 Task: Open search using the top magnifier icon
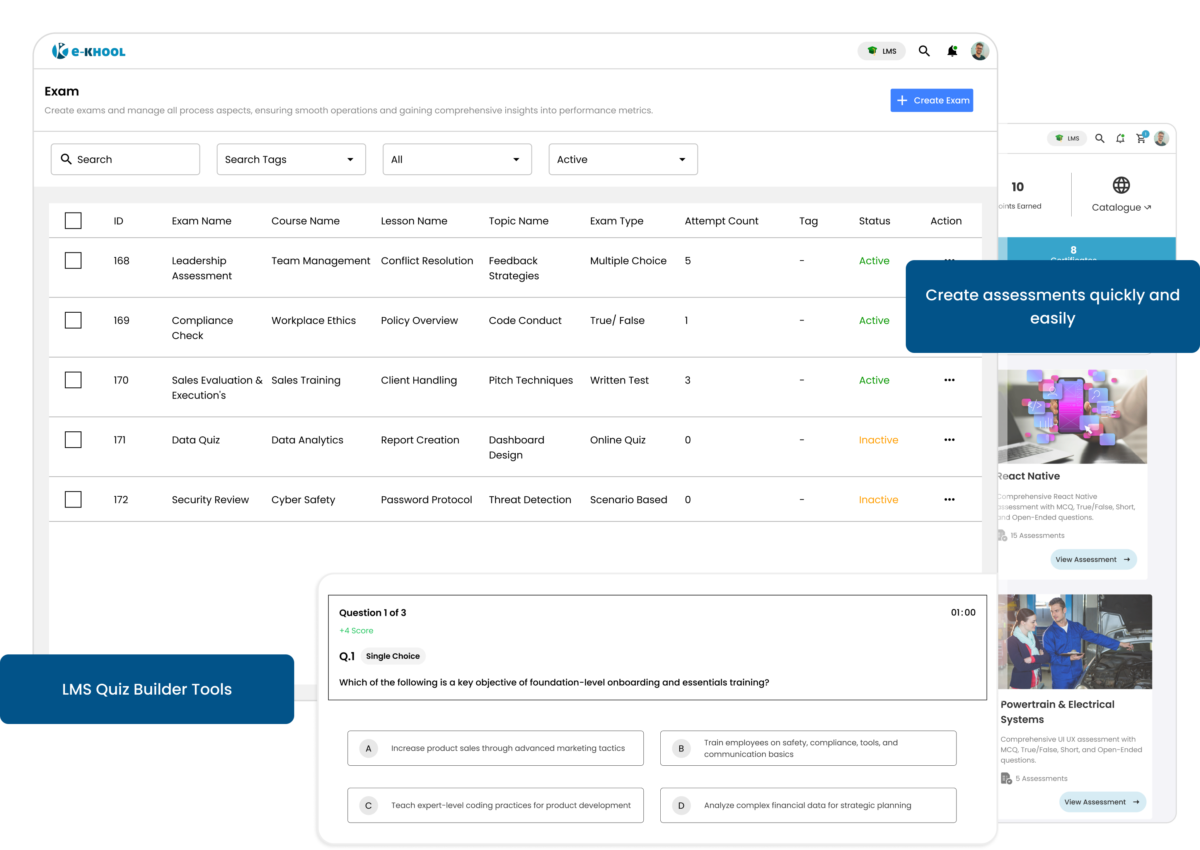pos(924,51)
